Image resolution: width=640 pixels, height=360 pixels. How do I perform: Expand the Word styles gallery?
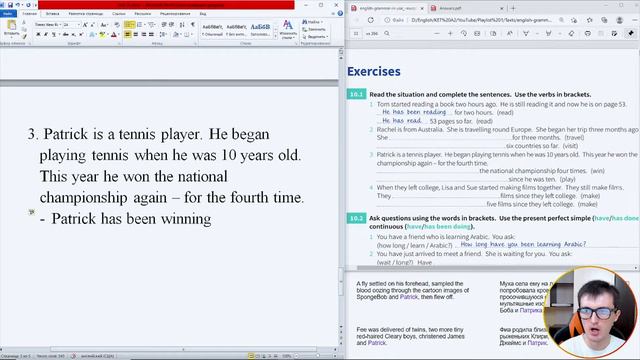coord(276,37)
